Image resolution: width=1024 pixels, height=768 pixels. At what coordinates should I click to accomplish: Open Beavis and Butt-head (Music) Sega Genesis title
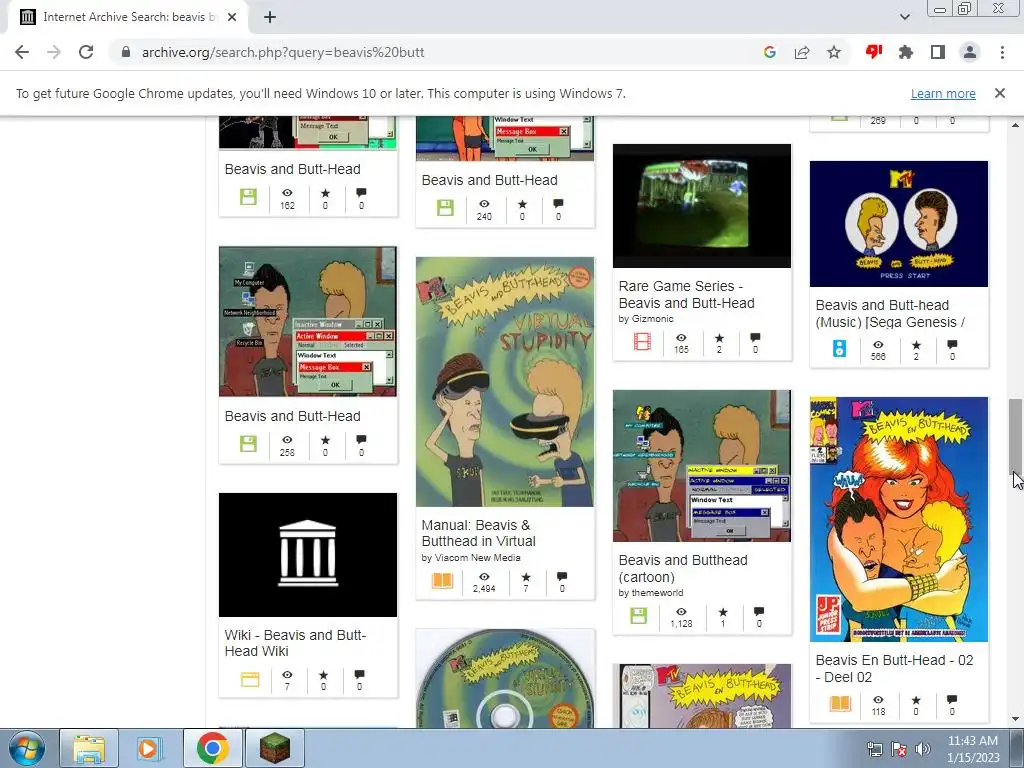890,313
